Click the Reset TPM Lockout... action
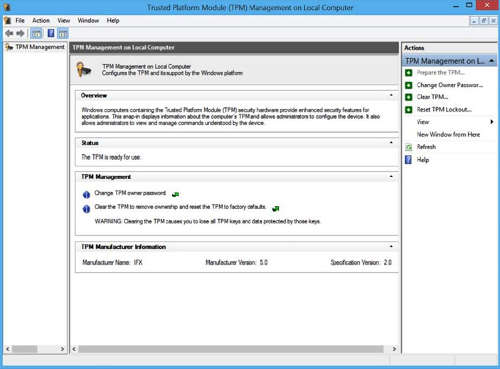This screenshot has height=369, width=500. (x=444, y=110)
